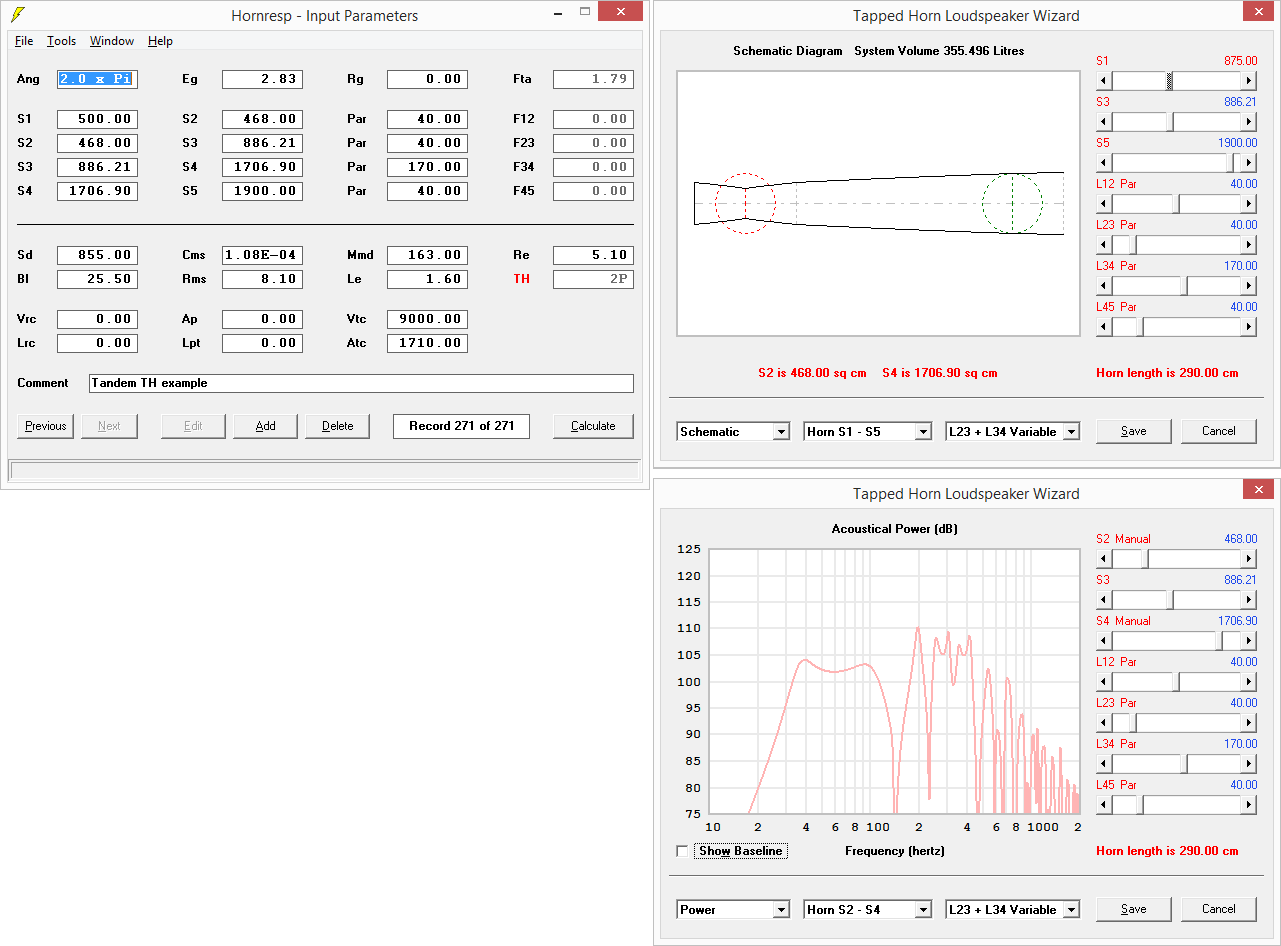Click the Re field showing 5.10
The image size is (1281, 946).
[593, 255]
